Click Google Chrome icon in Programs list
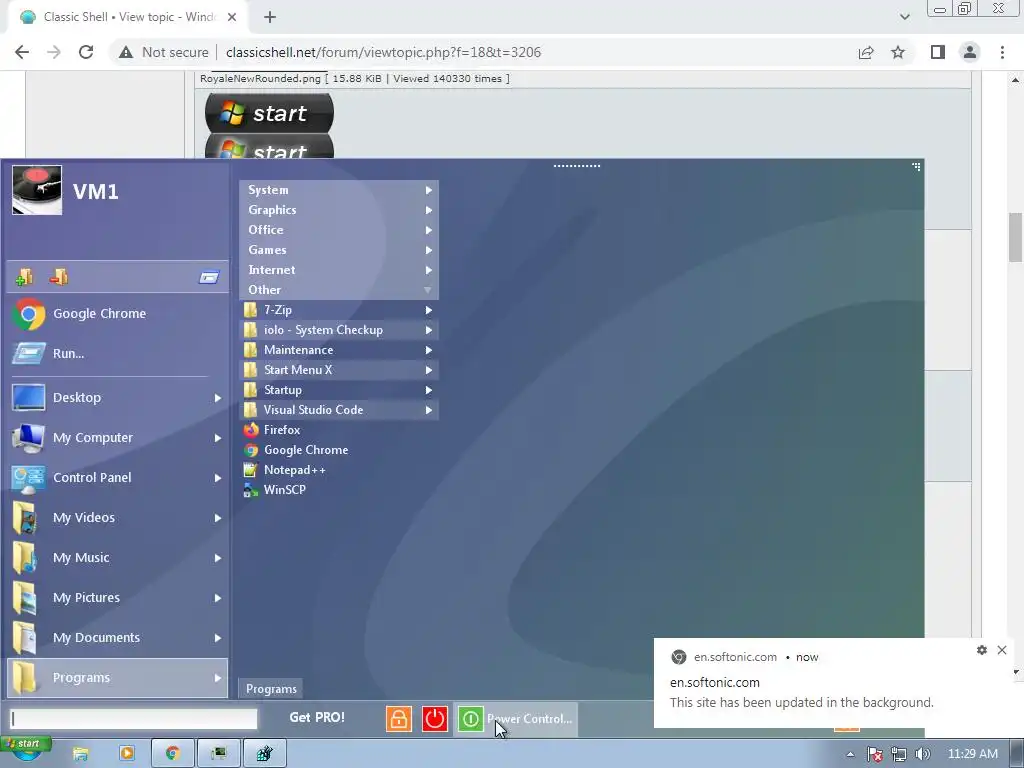The width and height of the screenshot is (1024, 768). [x=251, y=450]
